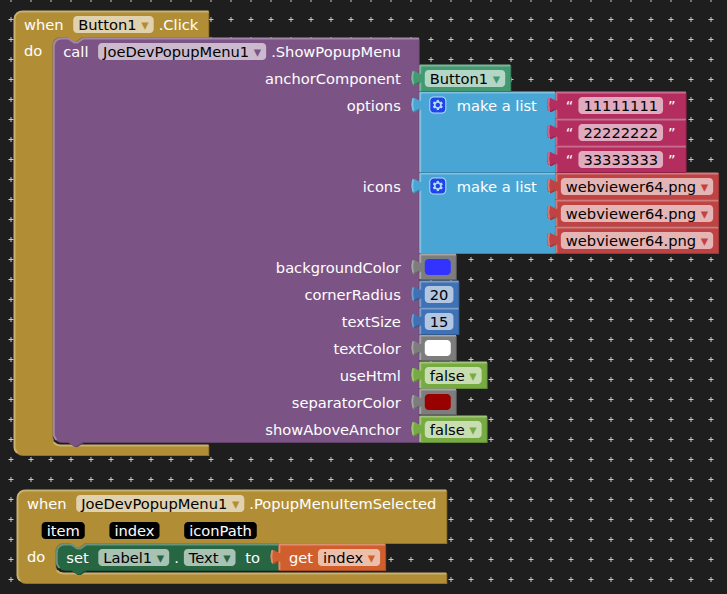
Task: Click the separatorColor parameter label
Action: click(x=346, y=403)
